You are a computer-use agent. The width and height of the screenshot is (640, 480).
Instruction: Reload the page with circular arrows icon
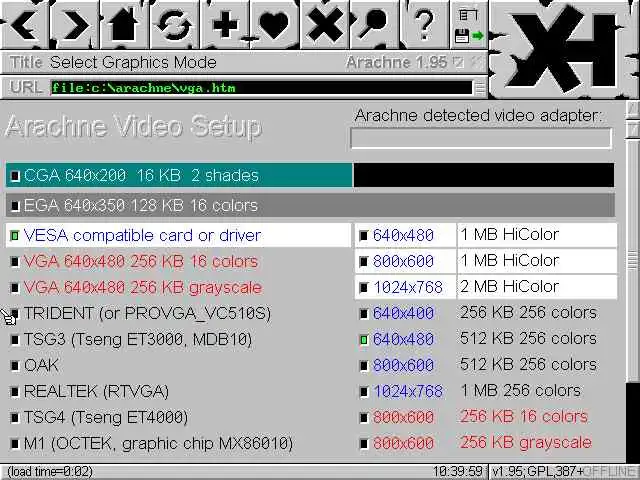click(174, 25)
